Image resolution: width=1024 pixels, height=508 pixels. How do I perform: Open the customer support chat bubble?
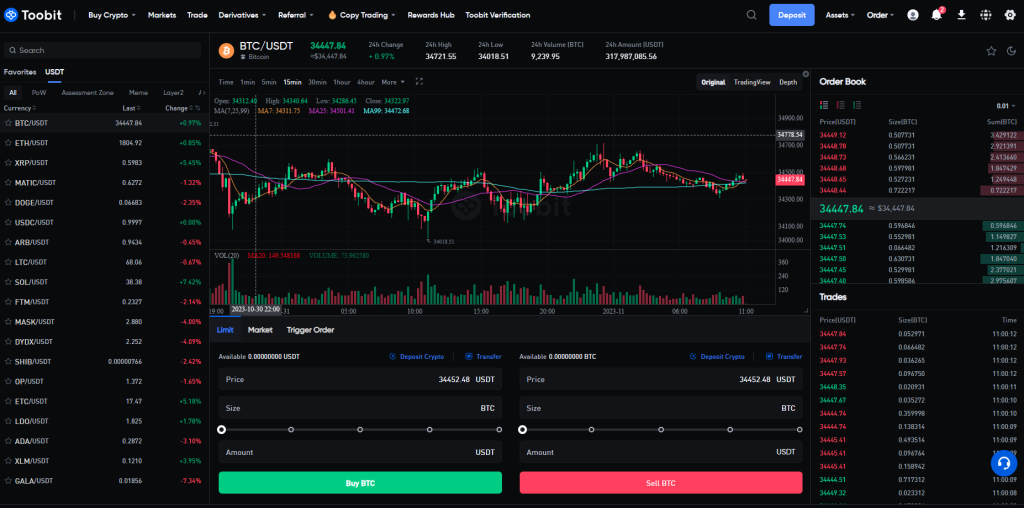click(x=1003, y=463)
